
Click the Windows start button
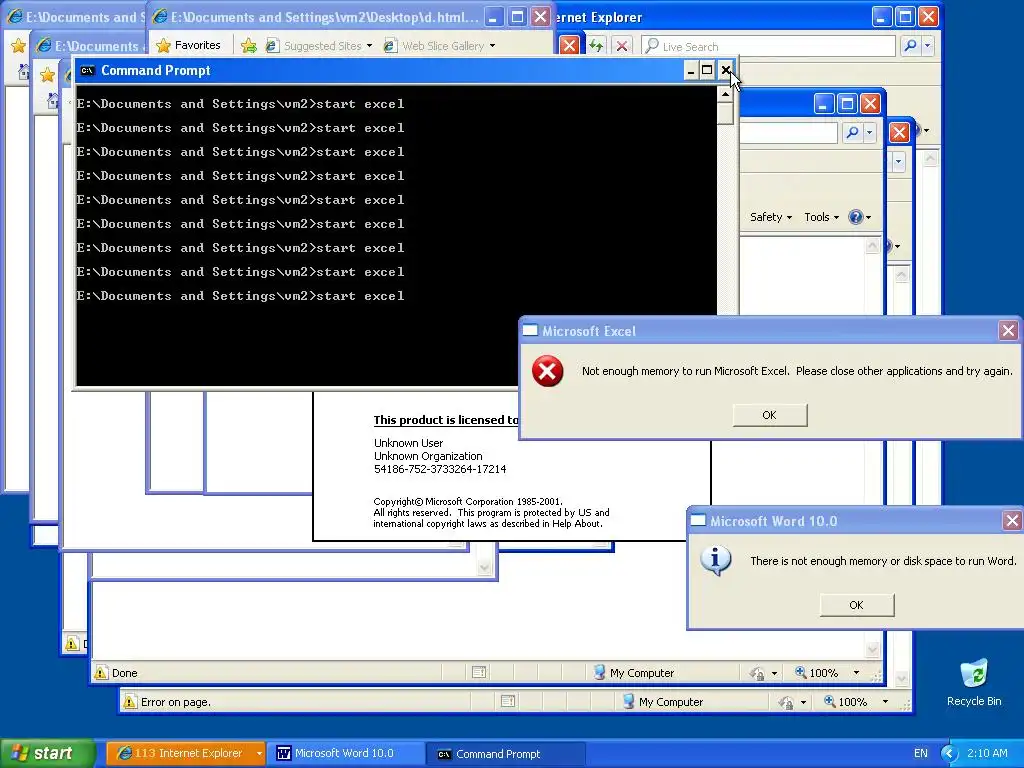point(47,753)
